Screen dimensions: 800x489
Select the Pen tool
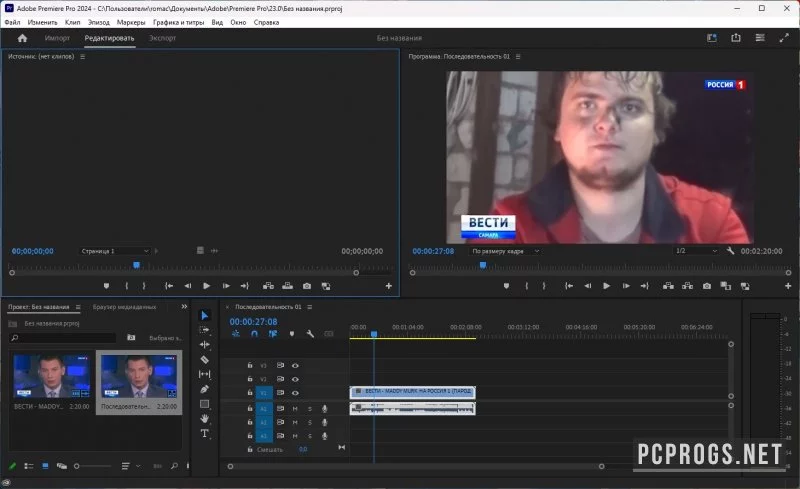coord(204,389)
